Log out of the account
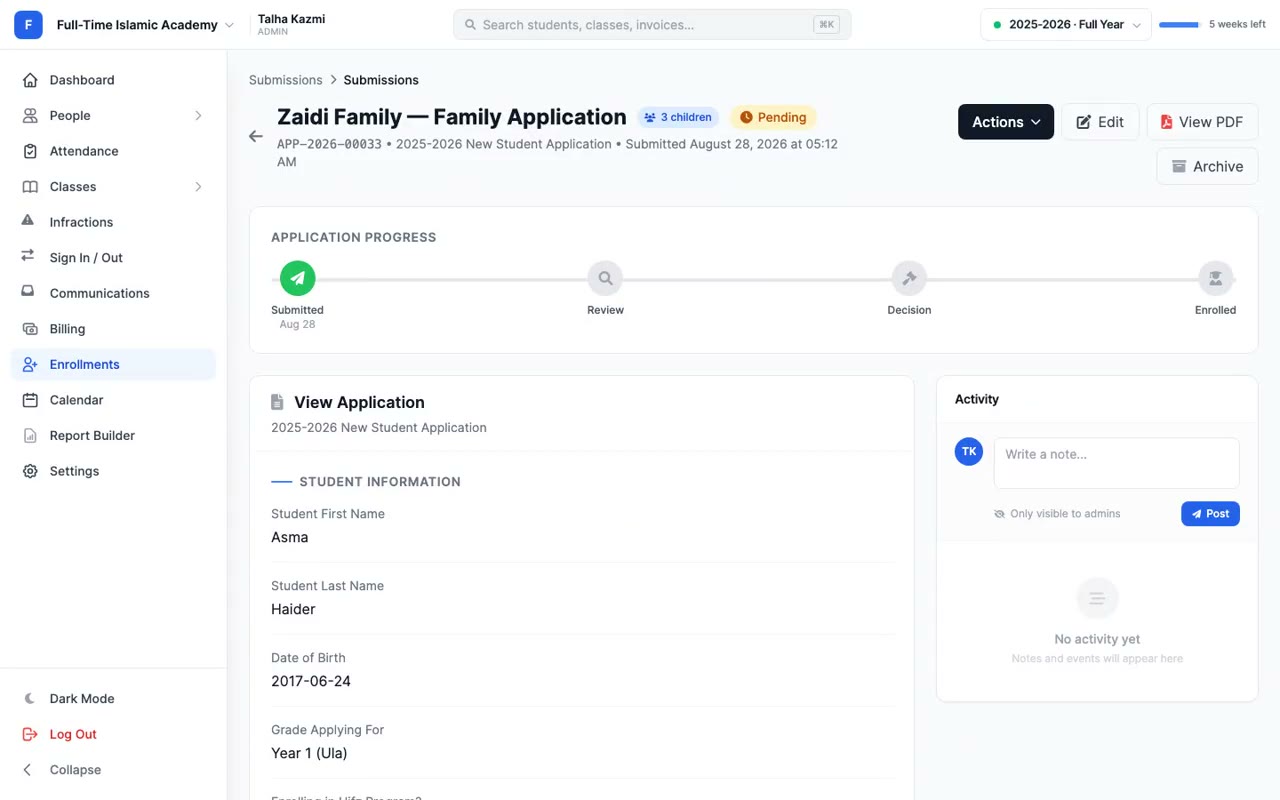This screenshot has height=800, width=1280. pyautogui.click(x=113, y=734)
